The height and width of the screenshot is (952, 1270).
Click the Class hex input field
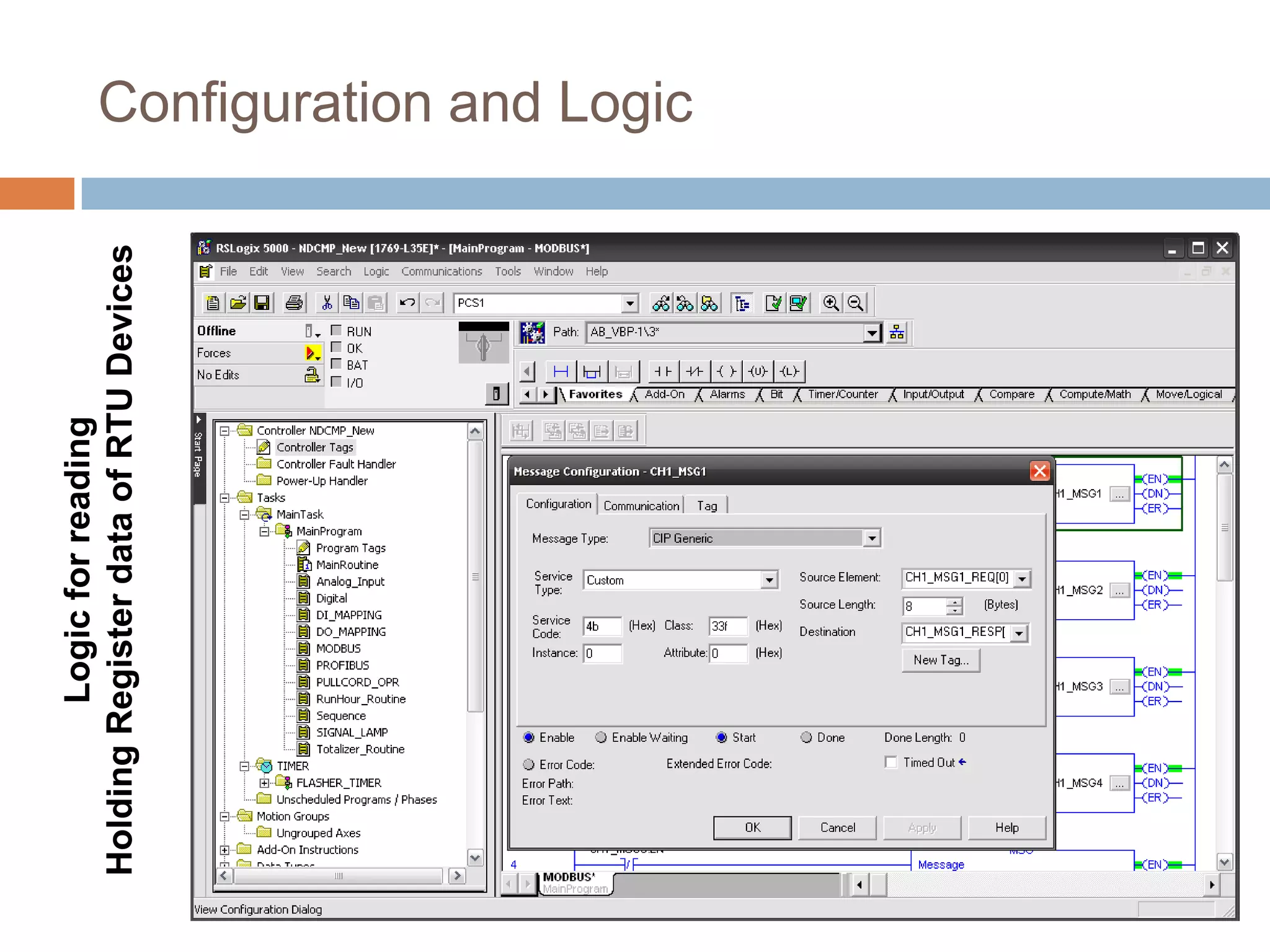728,626
